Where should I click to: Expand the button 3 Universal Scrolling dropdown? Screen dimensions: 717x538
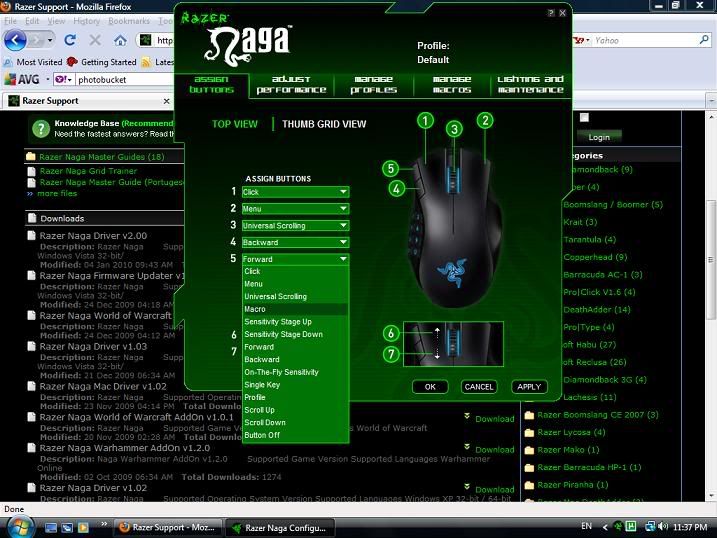295,226
